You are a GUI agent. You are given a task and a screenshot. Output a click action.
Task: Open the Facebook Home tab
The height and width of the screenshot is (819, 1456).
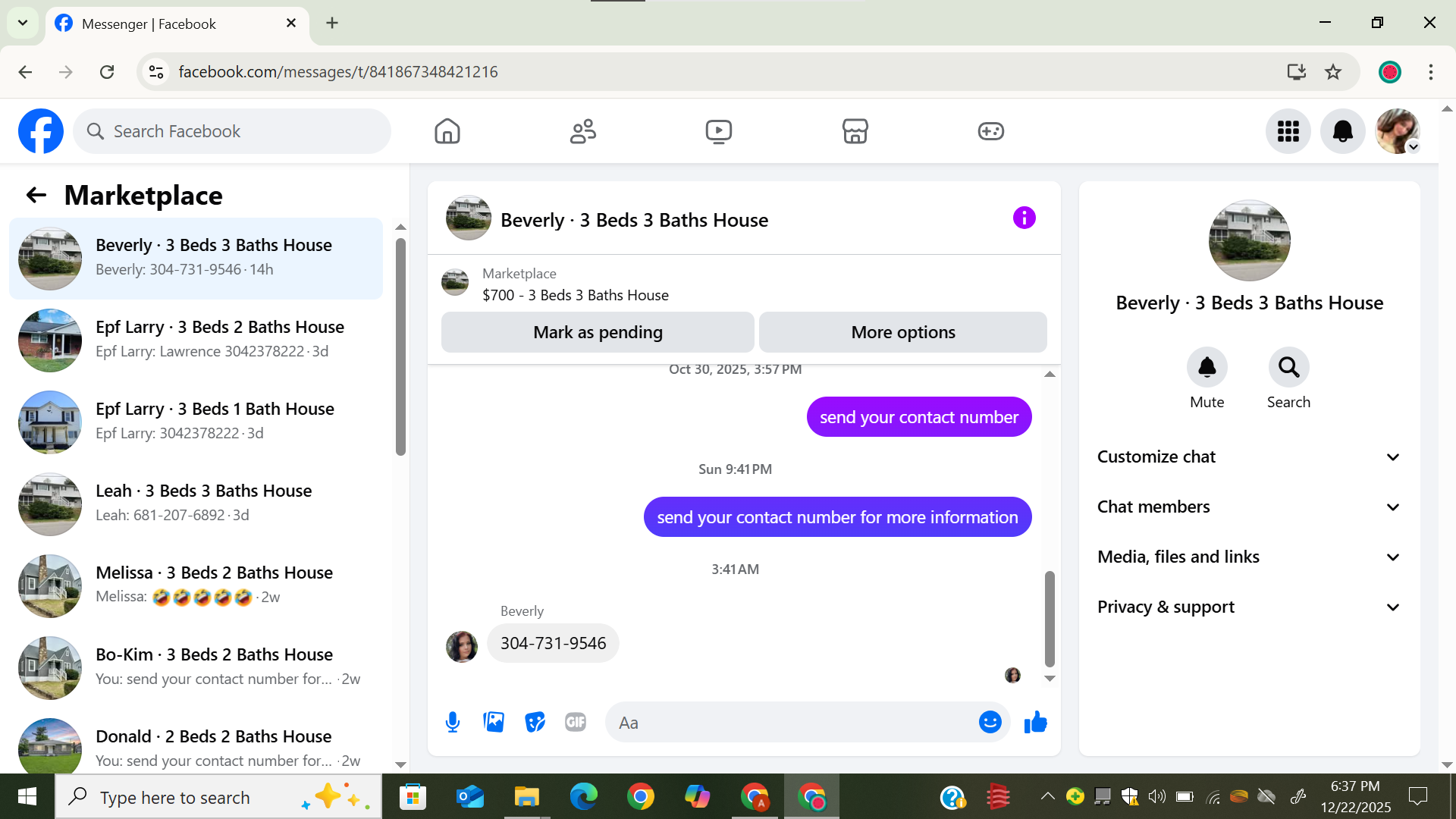447,131
